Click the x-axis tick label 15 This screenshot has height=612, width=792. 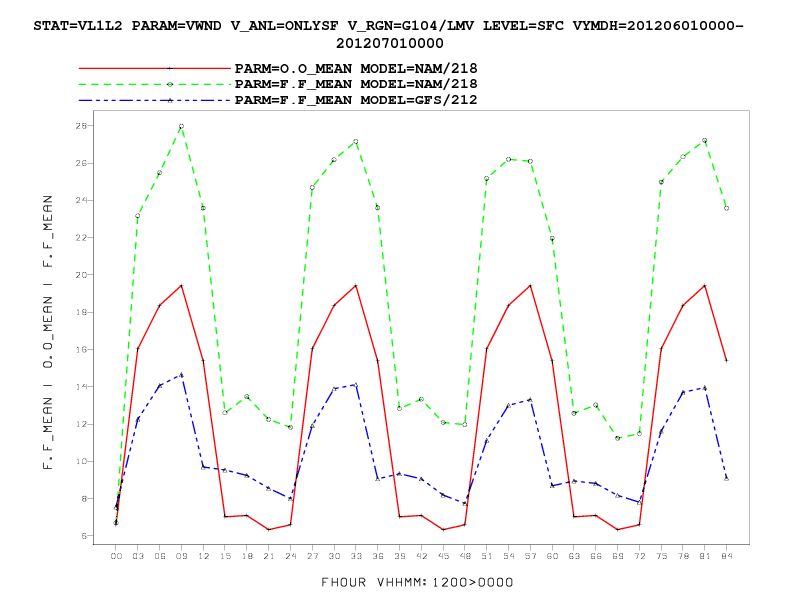(x=225, y=556)
